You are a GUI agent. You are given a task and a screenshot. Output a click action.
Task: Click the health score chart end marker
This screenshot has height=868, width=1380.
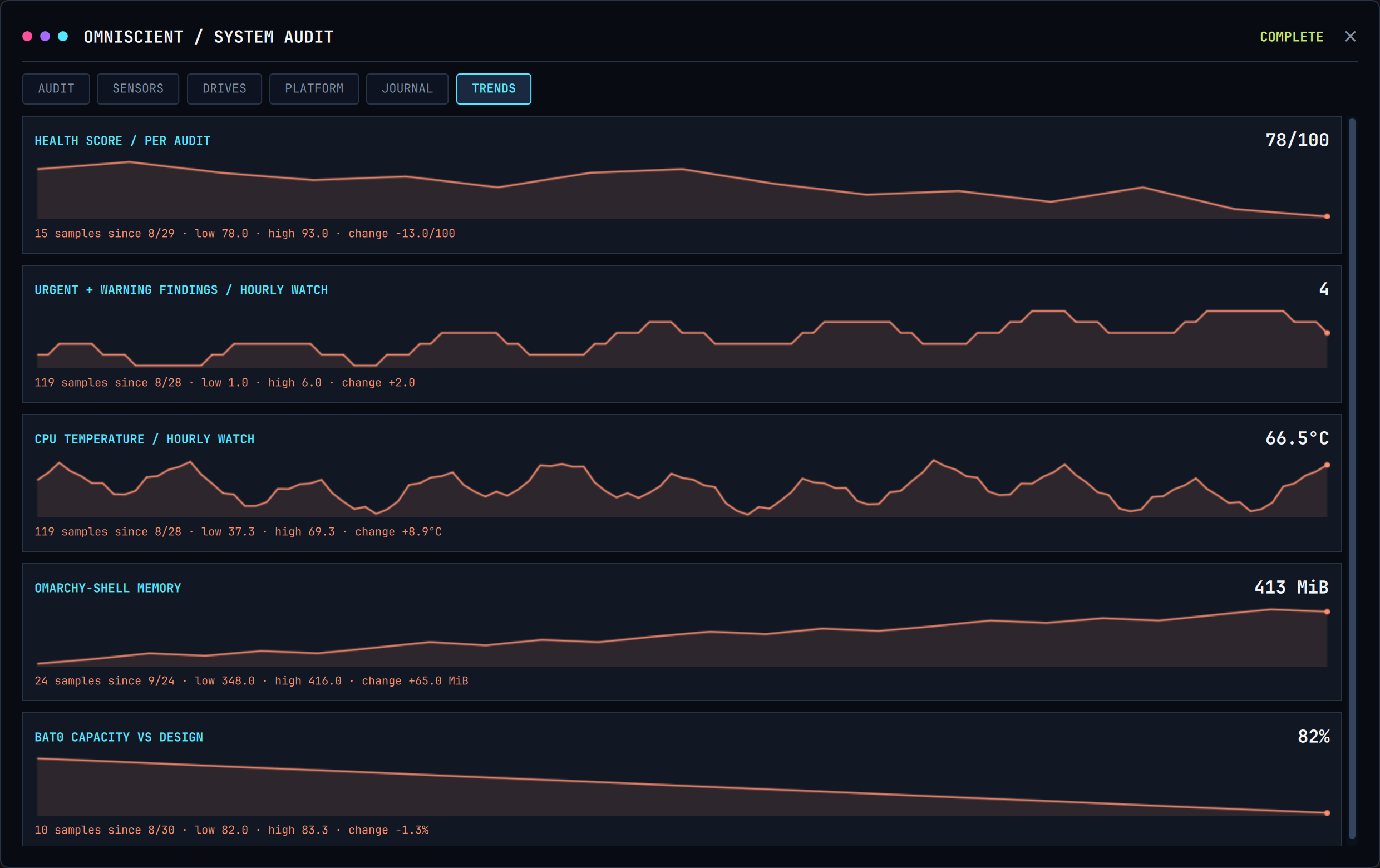click(1327, 216)
